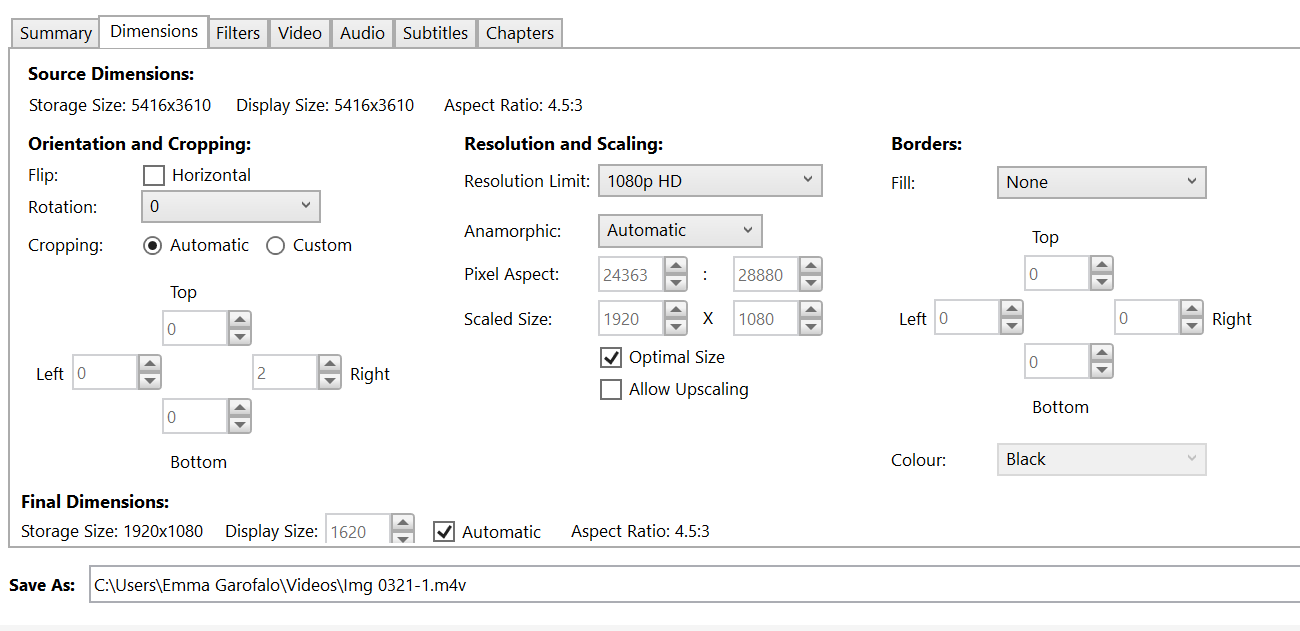Decrease the cropping Bottom value with down arrow
The width and height of the screenshot is (1300, 631).
coord(239,425)
